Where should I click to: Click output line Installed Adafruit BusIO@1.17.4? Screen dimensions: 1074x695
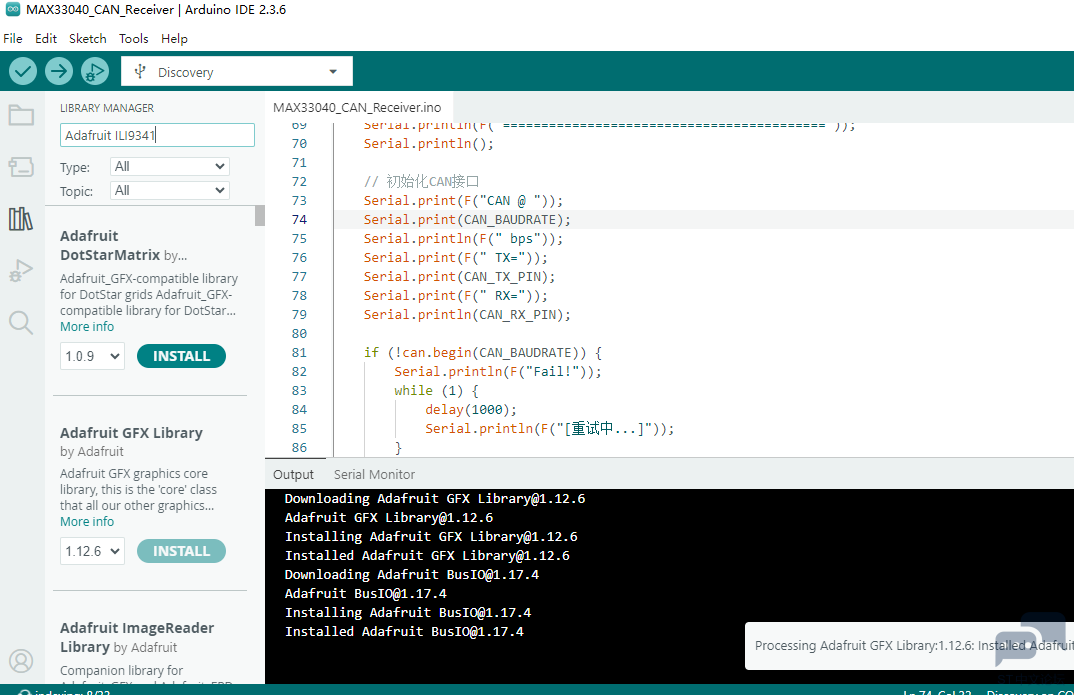coord(404,631)
